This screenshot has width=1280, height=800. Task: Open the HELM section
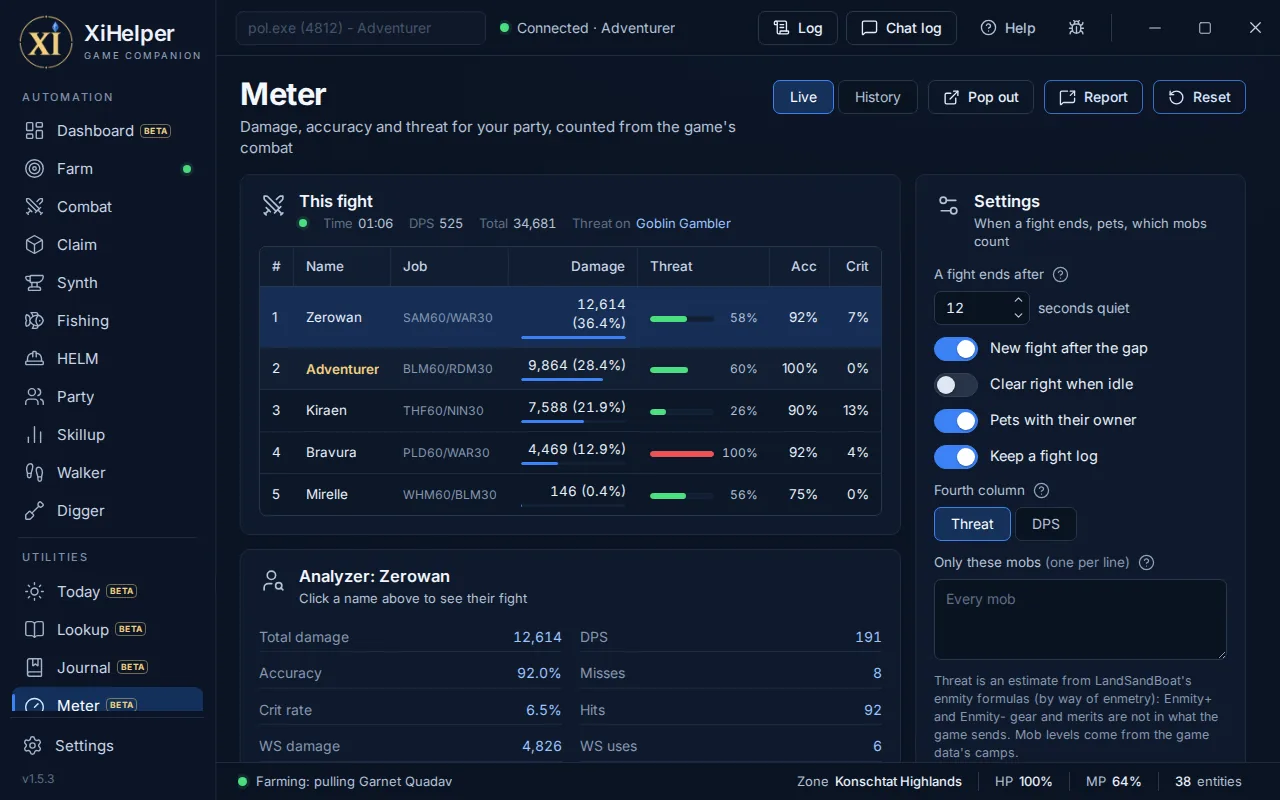tap(107, 359)
